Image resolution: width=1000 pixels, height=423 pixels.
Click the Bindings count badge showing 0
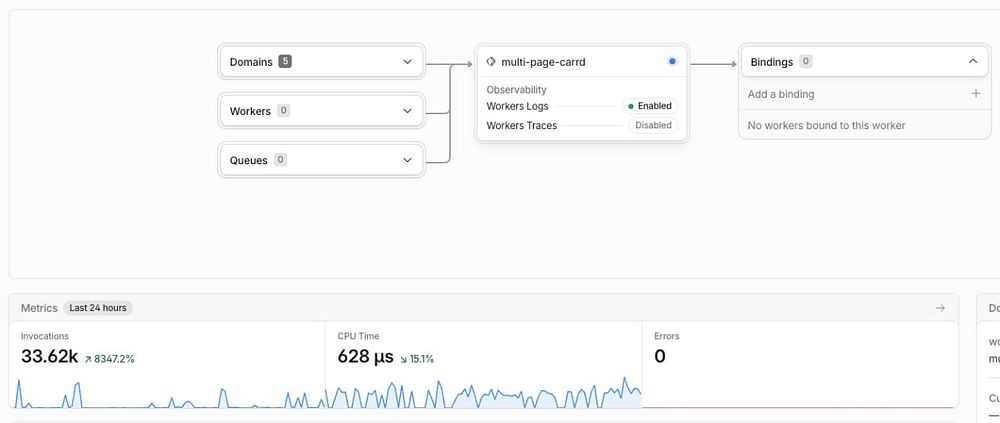pyautogui.click(x=805, y=62)
